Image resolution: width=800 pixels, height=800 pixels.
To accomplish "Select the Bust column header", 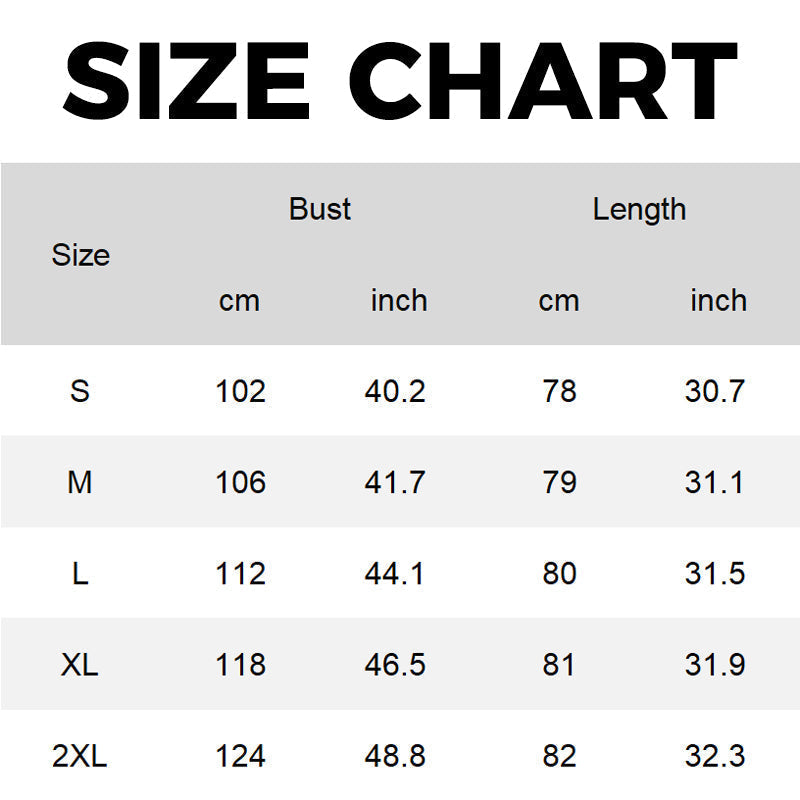I will pyautogui.click(x=320, y=209).
